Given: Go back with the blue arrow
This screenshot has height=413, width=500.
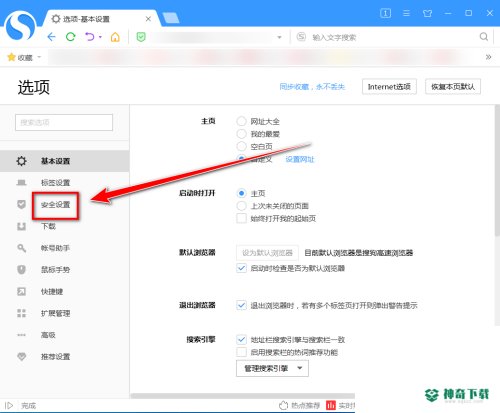Looking at the screenshot, I should point(51,37).
